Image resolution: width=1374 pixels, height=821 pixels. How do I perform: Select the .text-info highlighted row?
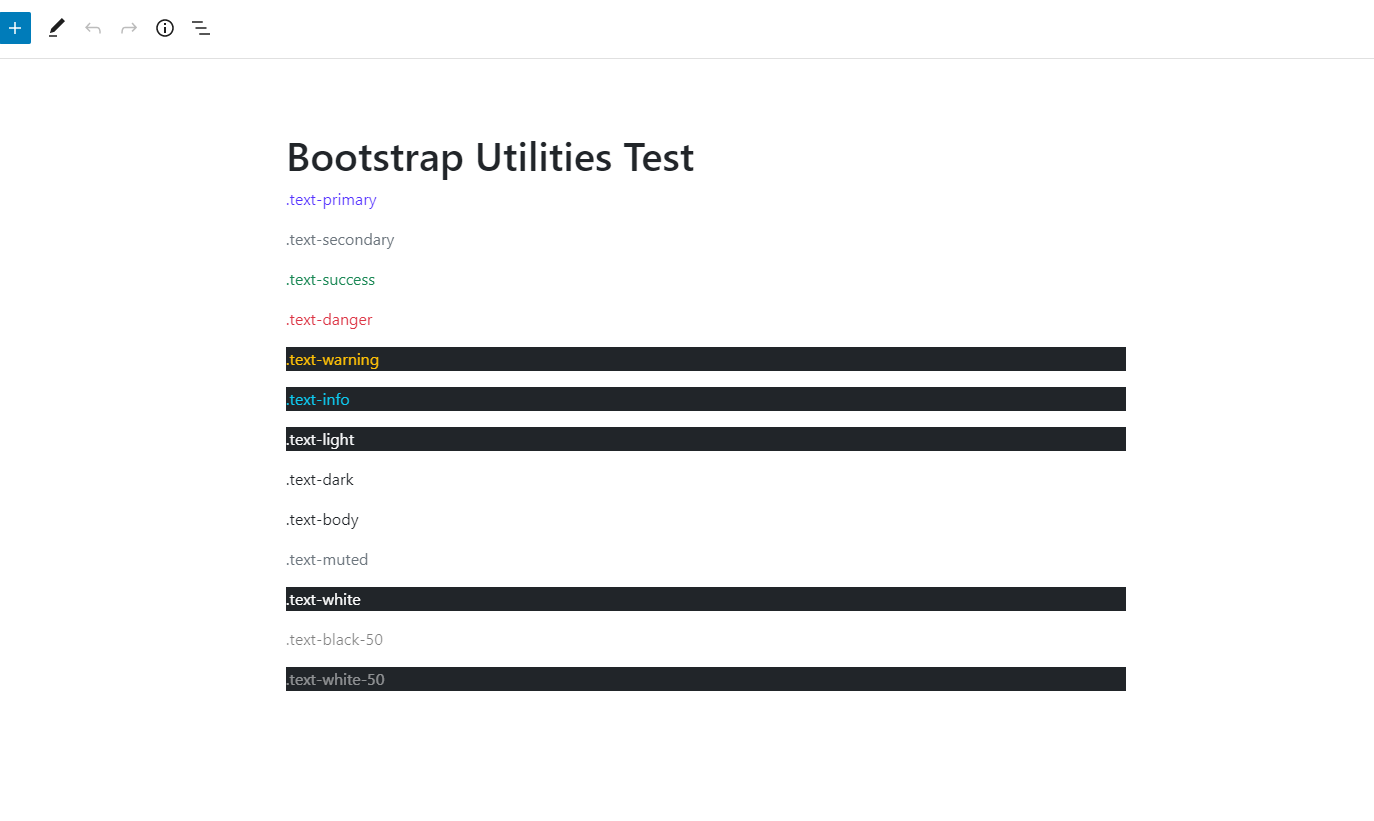point(319,399)
